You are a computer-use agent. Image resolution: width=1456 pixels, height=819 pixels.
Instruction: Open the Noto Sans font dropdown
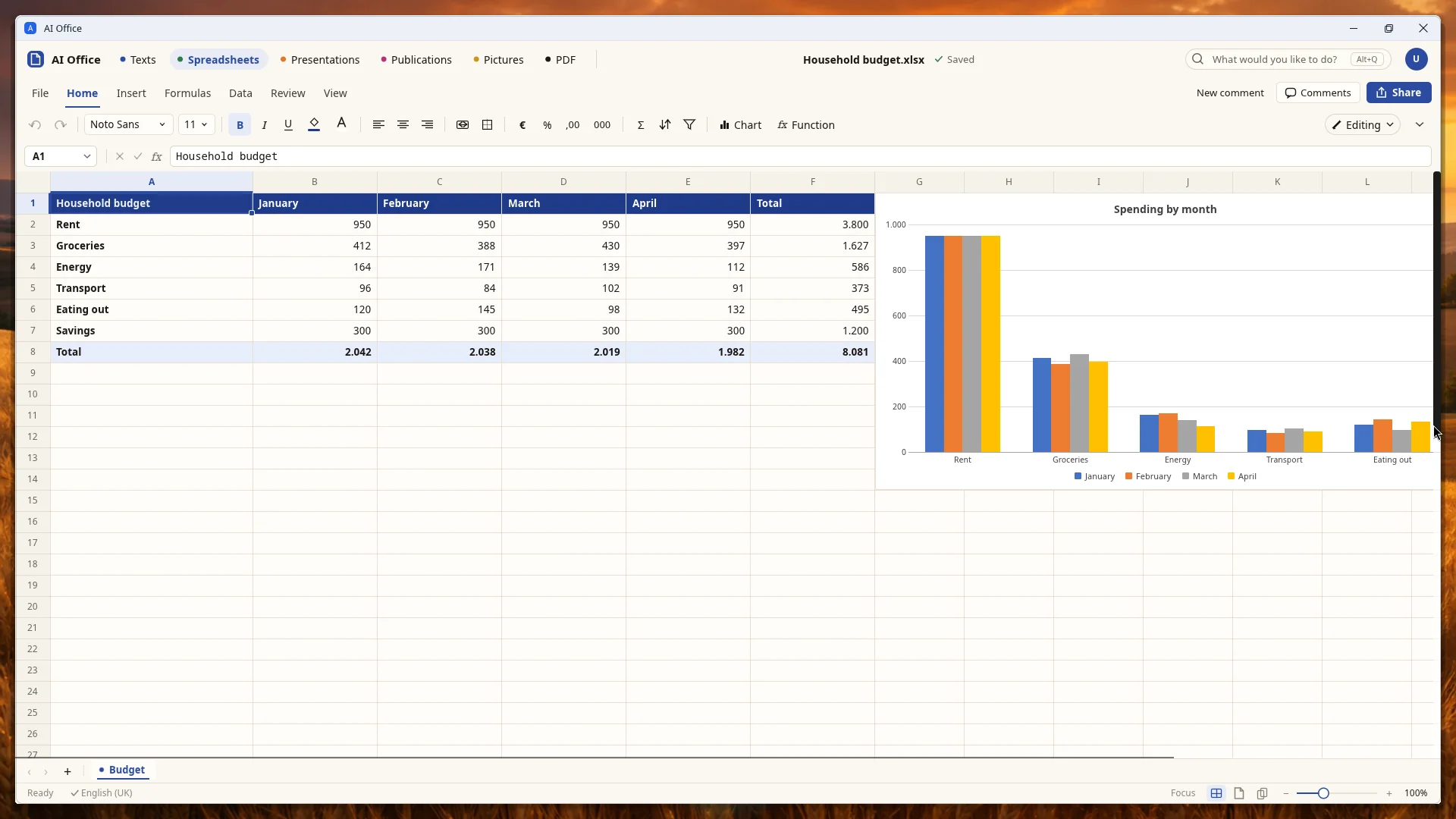128,124
